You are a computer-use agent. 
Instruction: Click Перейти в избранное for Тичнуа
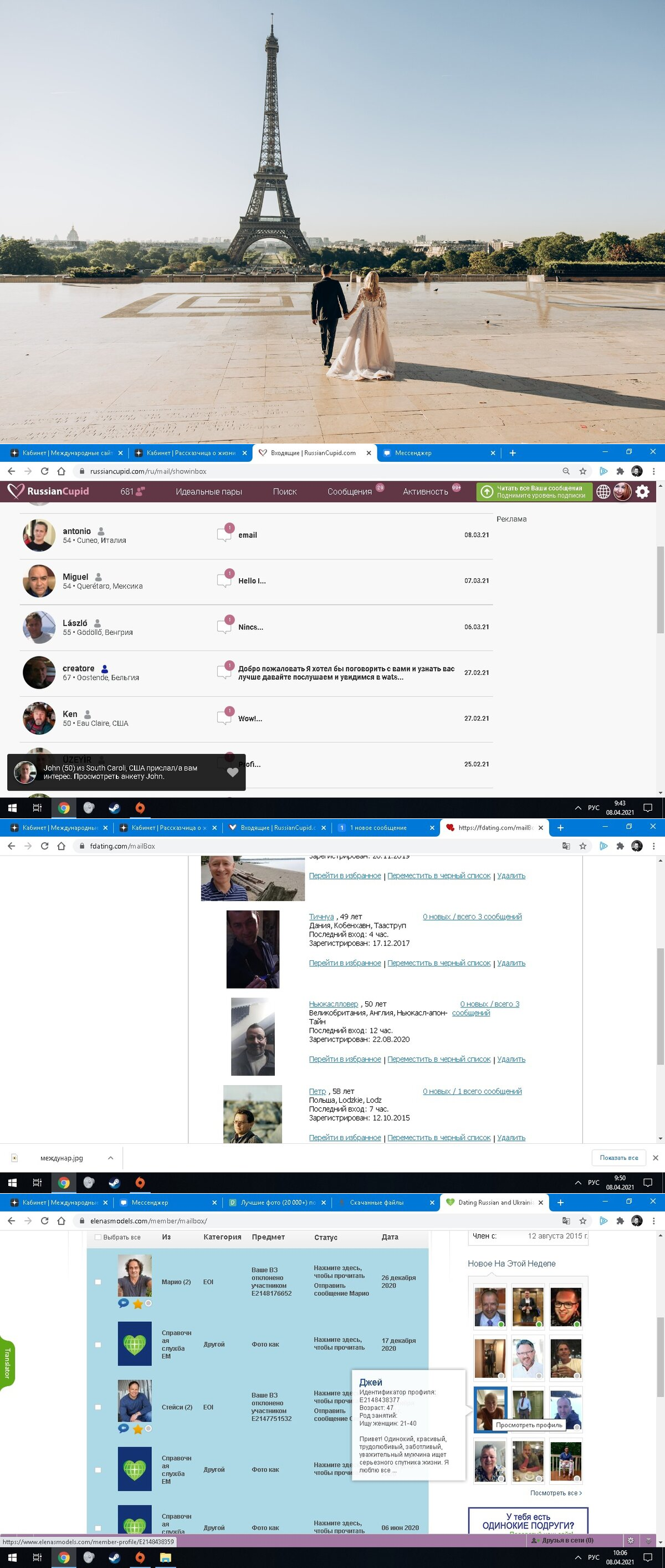click(x=345, y=963)
